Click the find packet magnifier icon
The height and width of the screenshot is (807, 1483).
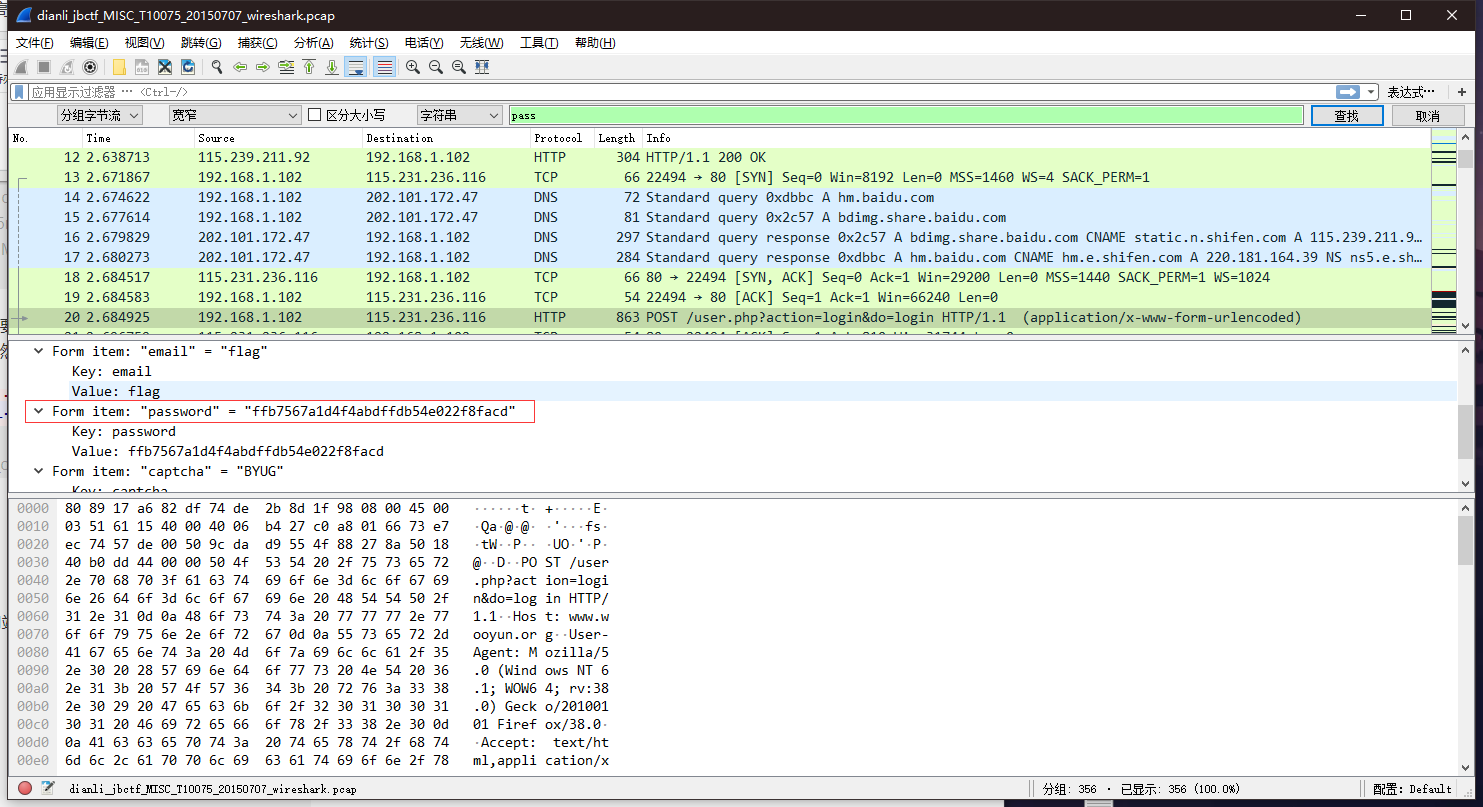217,67
